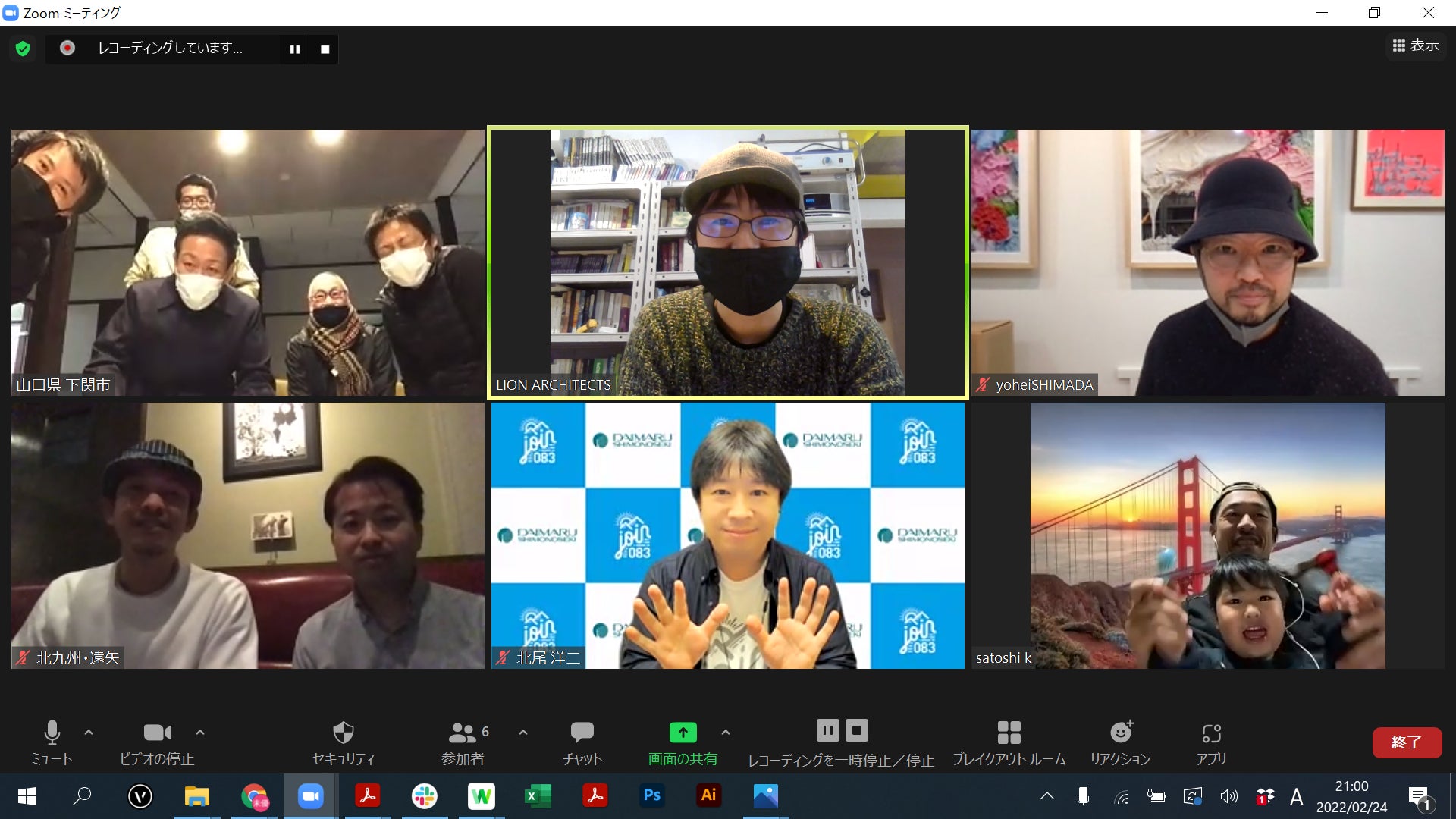Click the red 終了 end meeting button
This screenshot has width=1456, height=819.
(x=1407, y=742)
